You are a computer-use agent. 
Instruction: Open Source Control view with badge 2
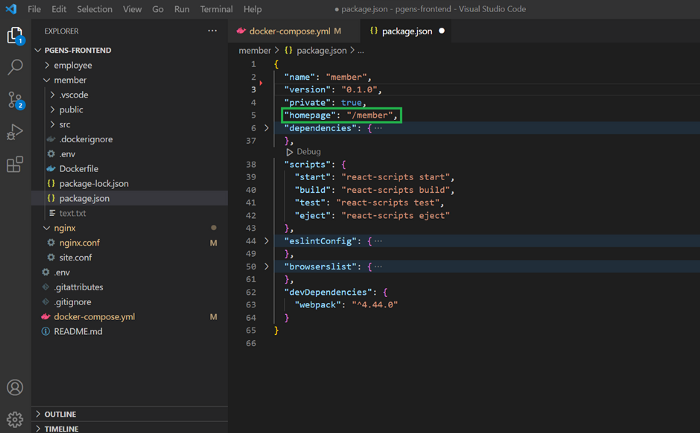[16, 100]
